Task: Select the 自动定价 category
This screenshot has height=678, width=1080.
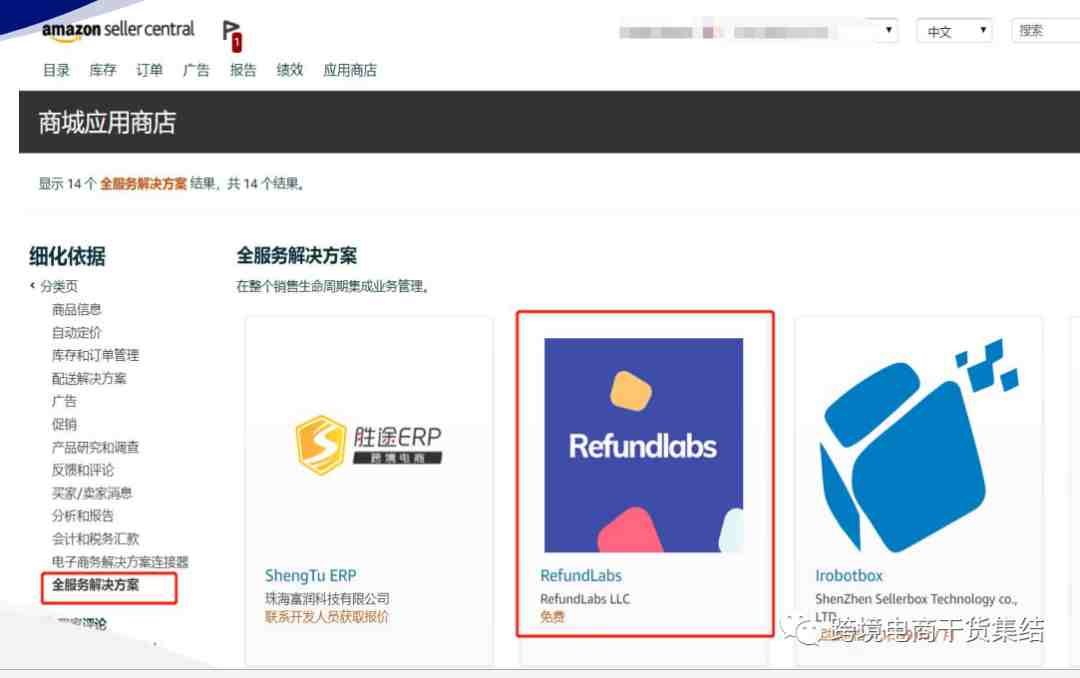Action: pyautogui.click(x=76, y=333)
